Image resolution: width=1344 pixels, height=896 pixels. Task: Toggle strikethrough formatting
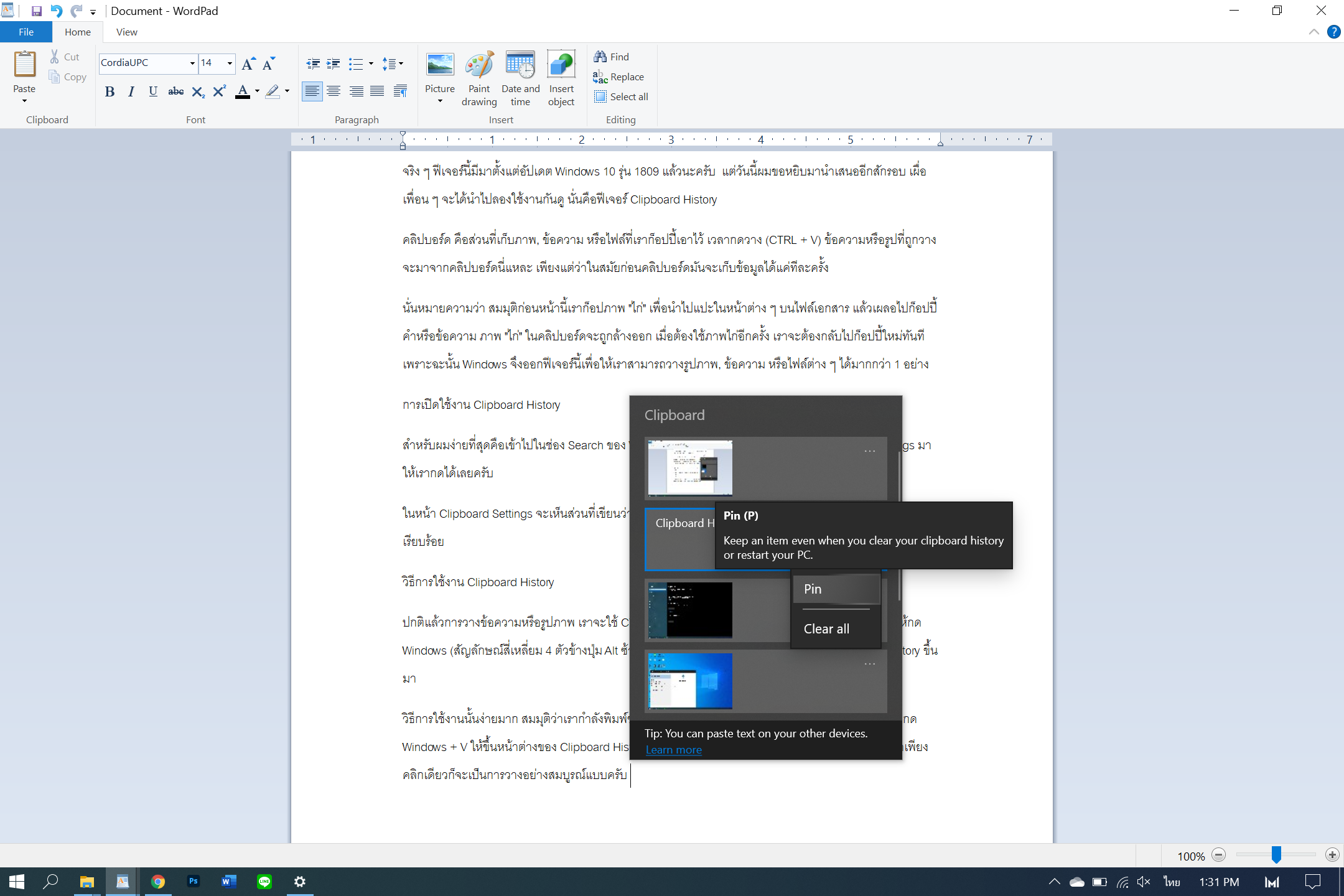coord(175,91)
